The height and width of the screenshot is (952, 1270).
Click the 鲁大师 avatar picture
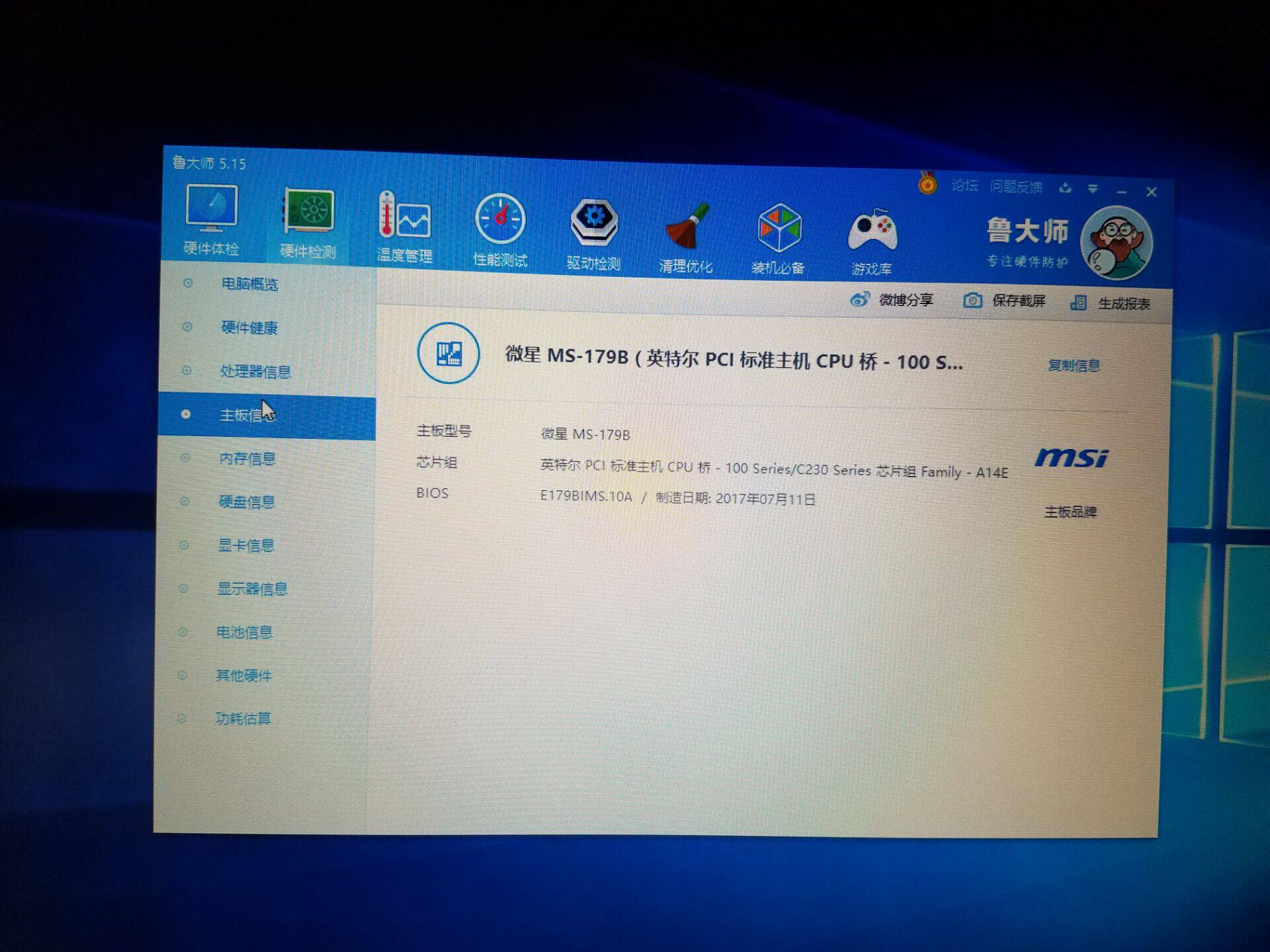coord(1116,243)
